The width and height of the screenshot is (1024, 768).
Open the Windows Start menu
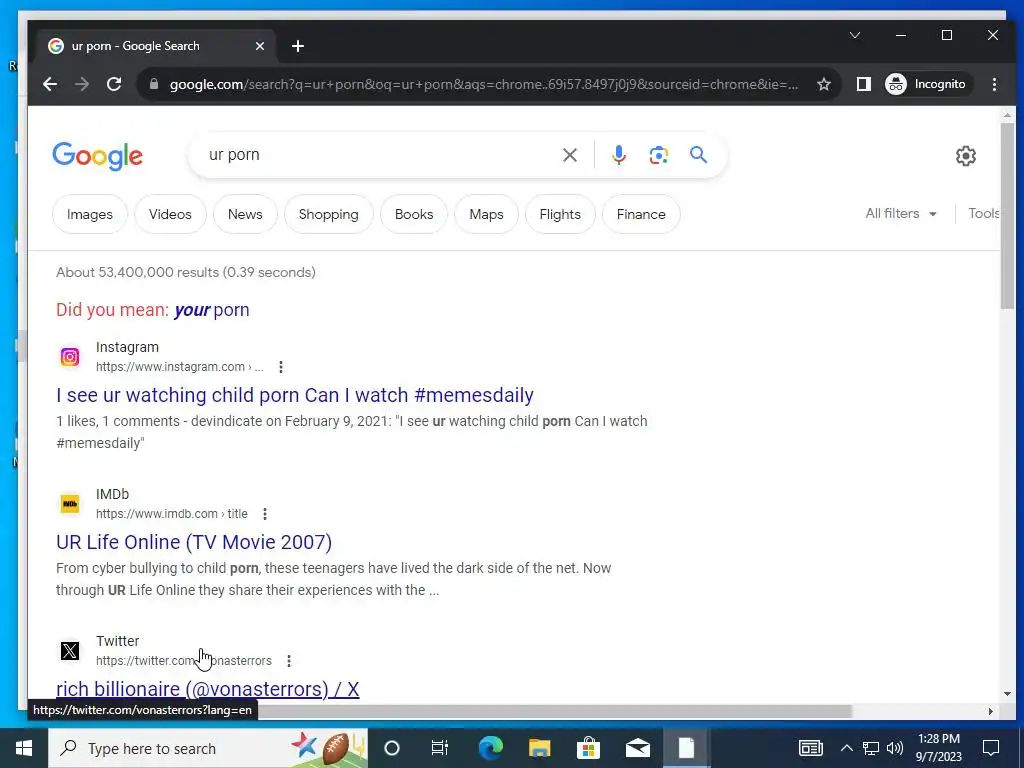point(24,748)
